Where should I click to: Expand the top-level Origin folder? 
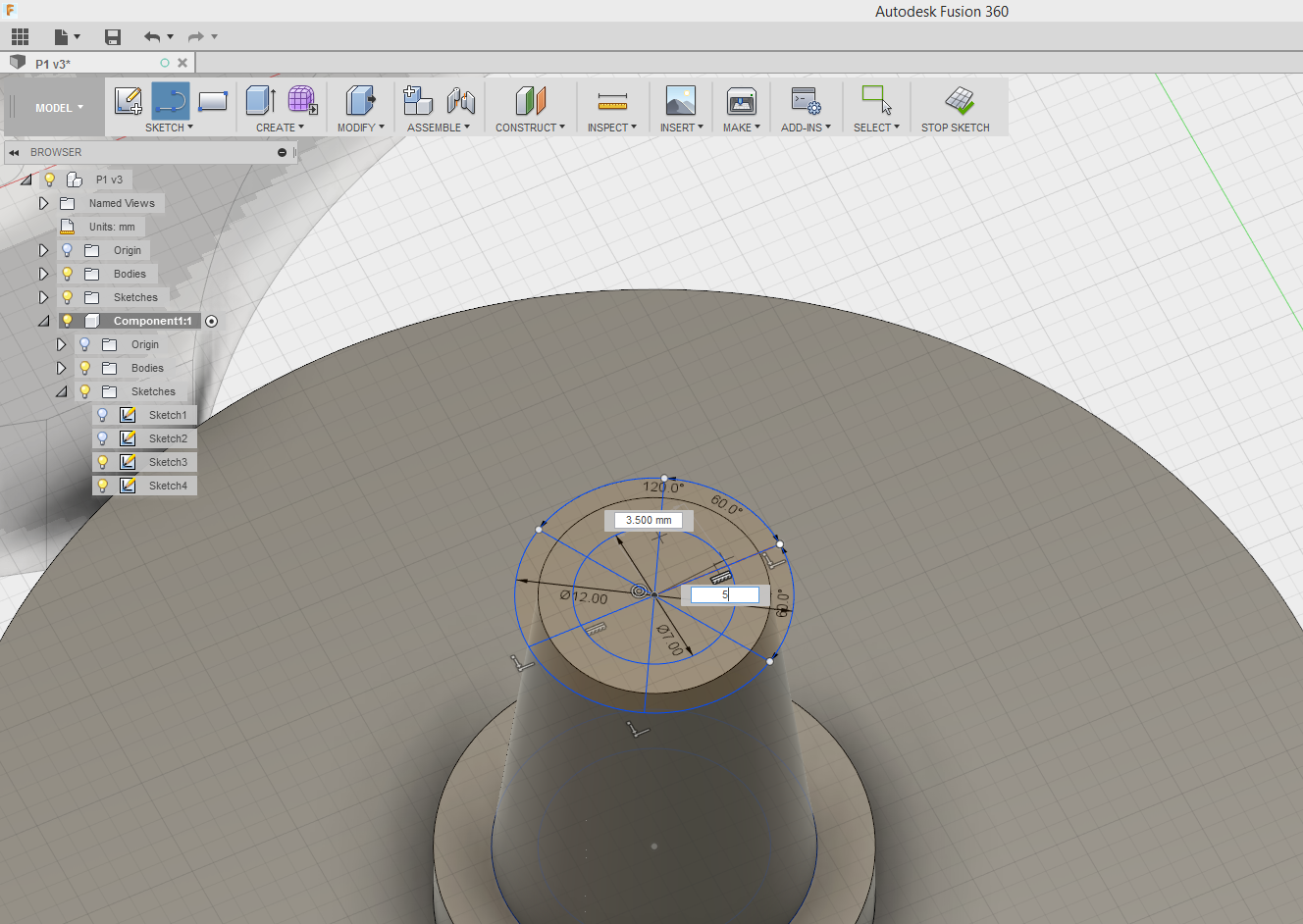point(43,250)
